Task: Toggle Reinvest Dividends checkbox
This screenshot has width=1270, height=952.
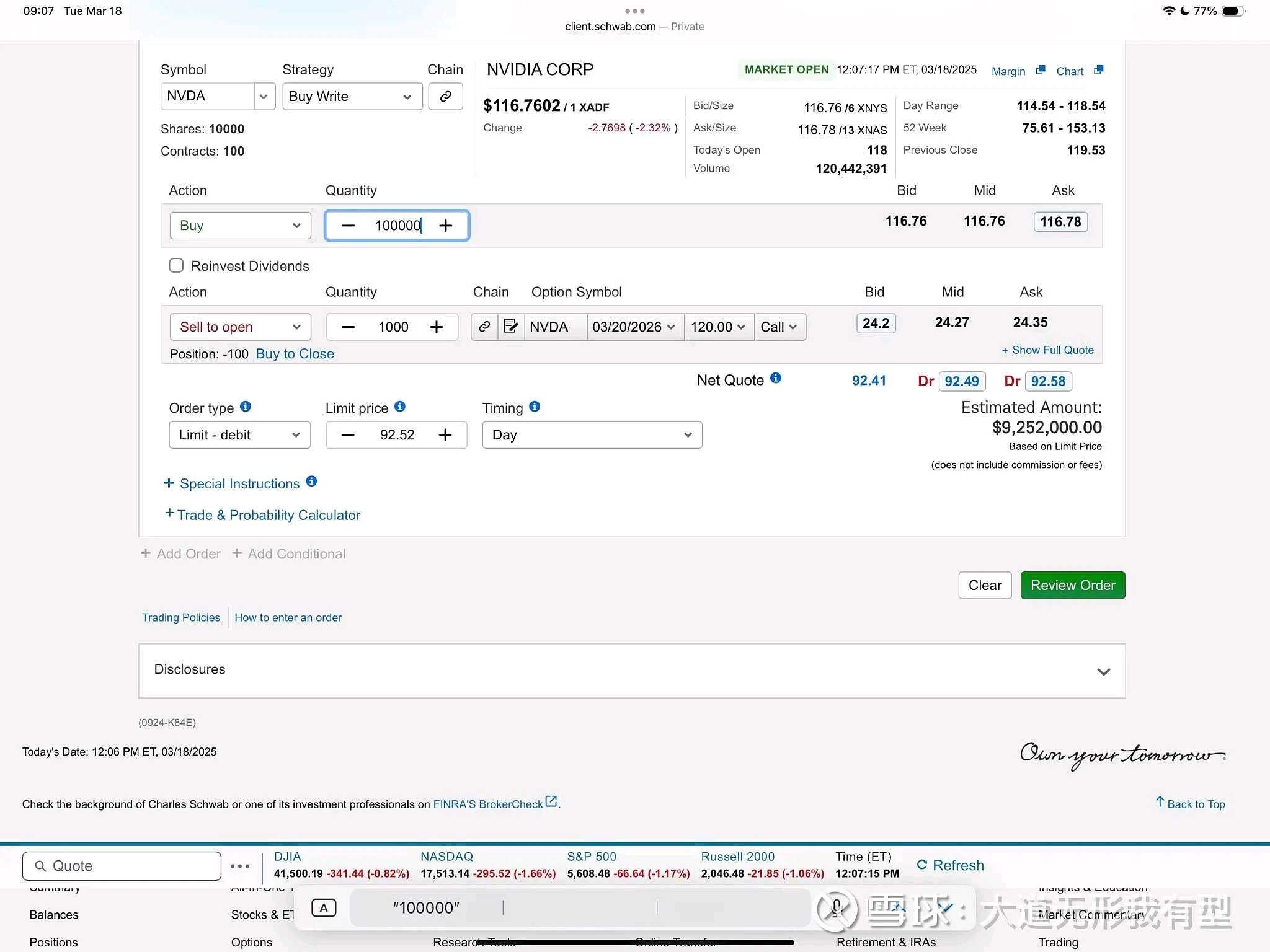Action: [176, 266]
